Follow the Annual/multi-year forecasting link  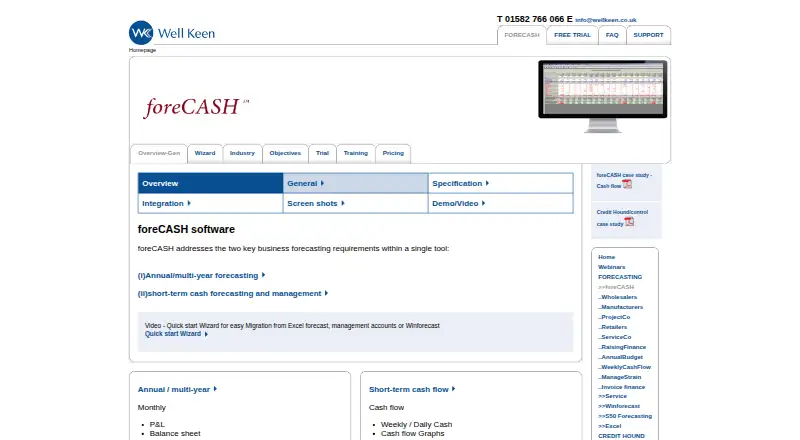[x=201, y=276]
